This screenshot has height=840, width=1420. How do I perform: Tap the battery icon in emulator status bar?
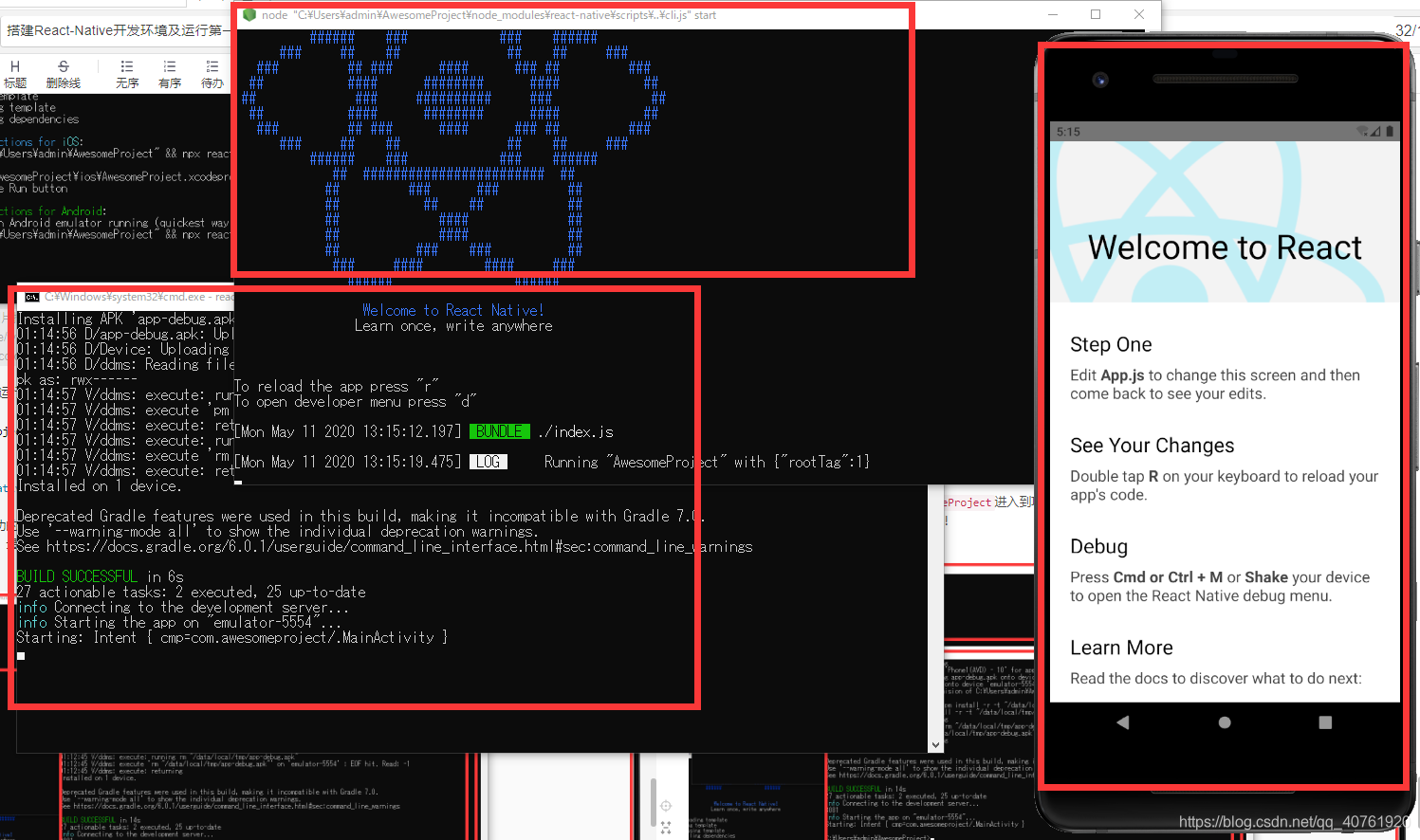point(1390,132)
